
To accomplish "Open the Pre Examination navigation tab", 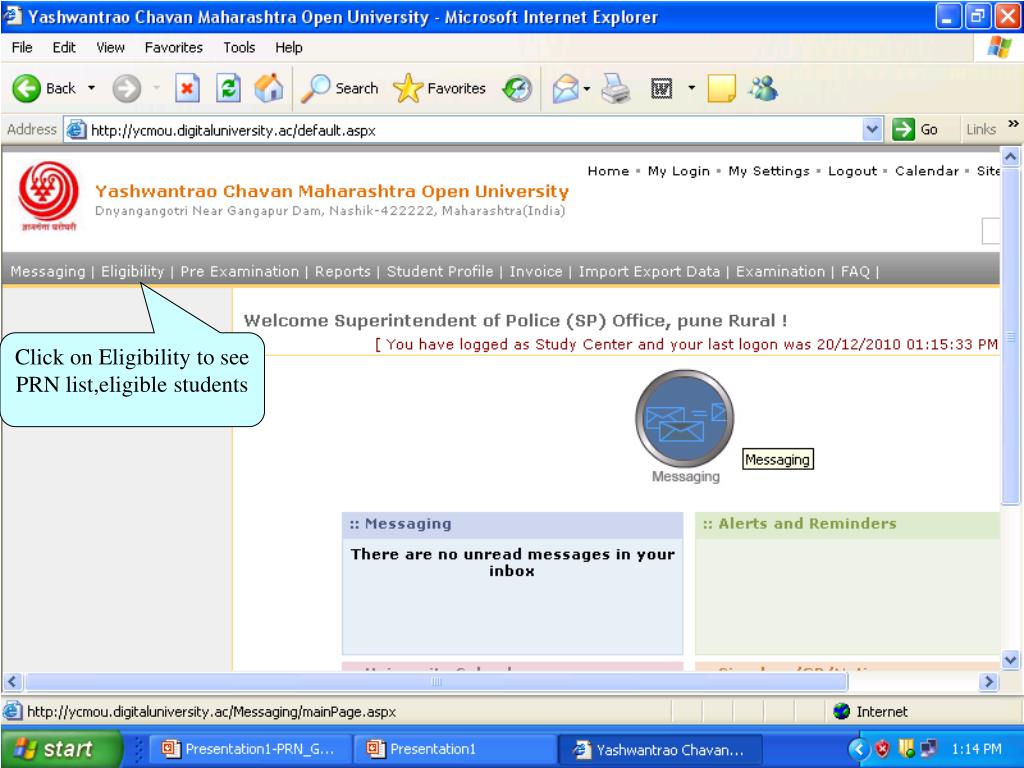I will point(240,271).
